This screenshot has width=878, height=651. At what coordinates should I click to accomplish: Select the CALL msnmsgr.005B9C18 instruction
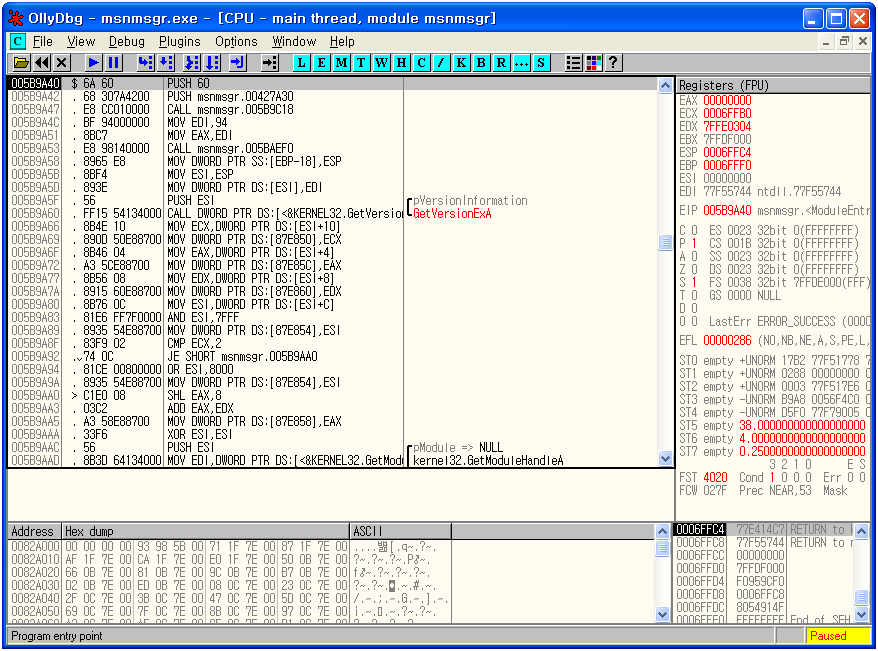tap(230, 110)
